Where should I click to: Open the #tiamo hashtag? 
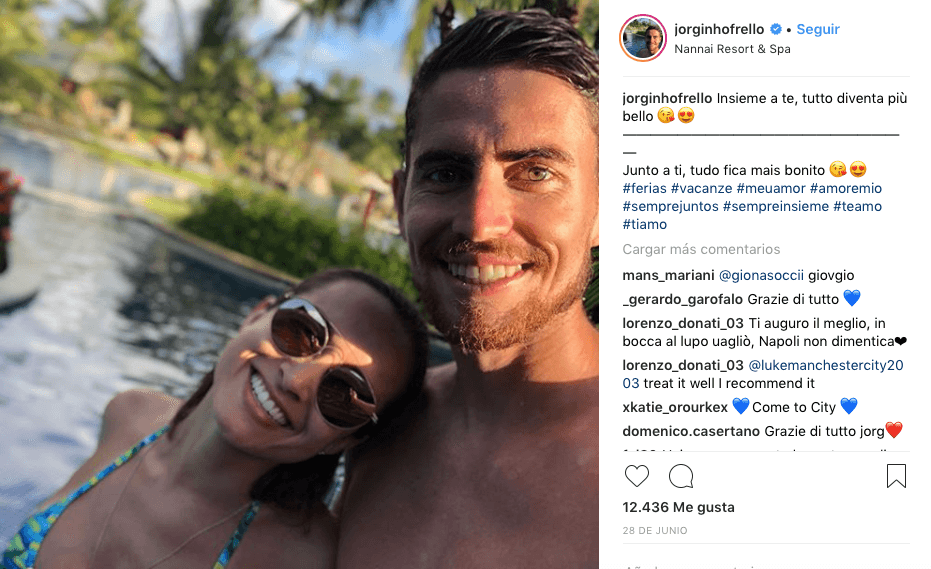pyautogui.click(x=644, y=225)
